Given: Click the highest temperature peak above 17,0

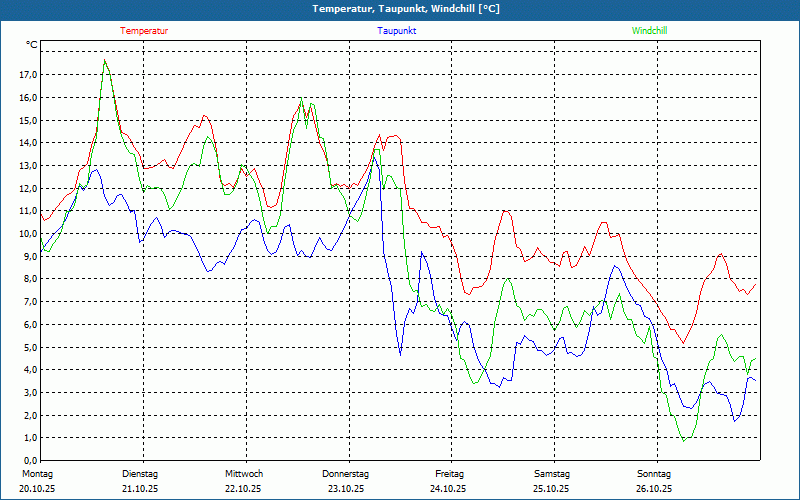Looking at the screenshot, I should click(105, 61).
